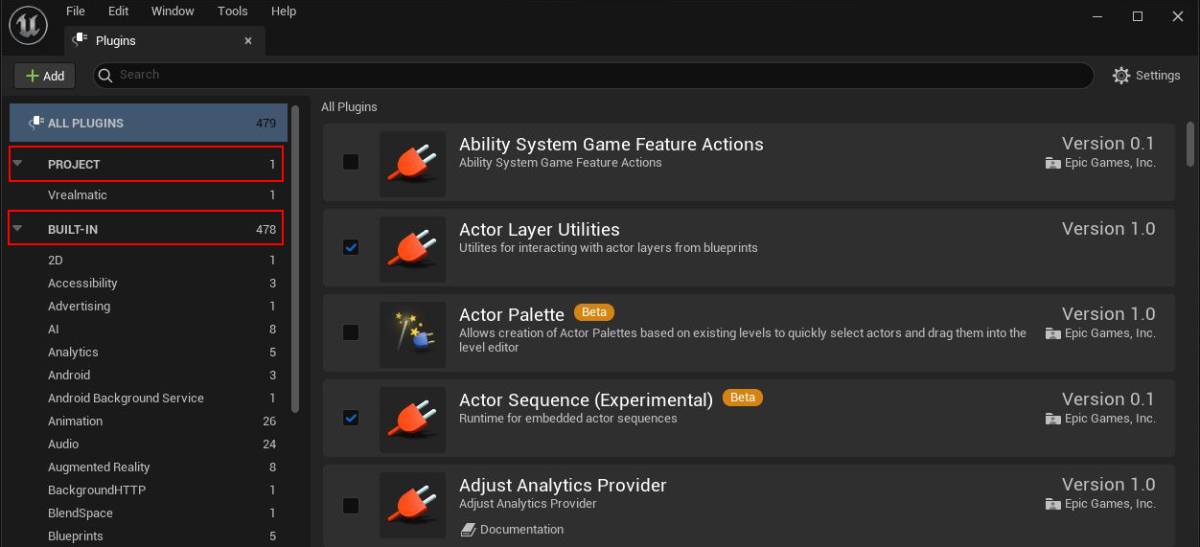Click the All Plugins category icon
The height and width of the screenshot is (547, 1200).
tap(36, 123)
